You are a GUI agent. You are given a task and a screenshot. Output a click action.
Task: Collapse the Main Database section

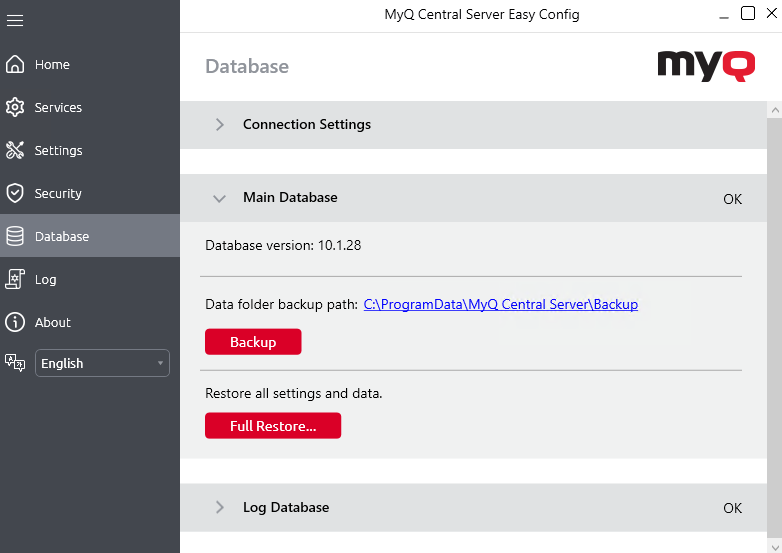(220, 198)
